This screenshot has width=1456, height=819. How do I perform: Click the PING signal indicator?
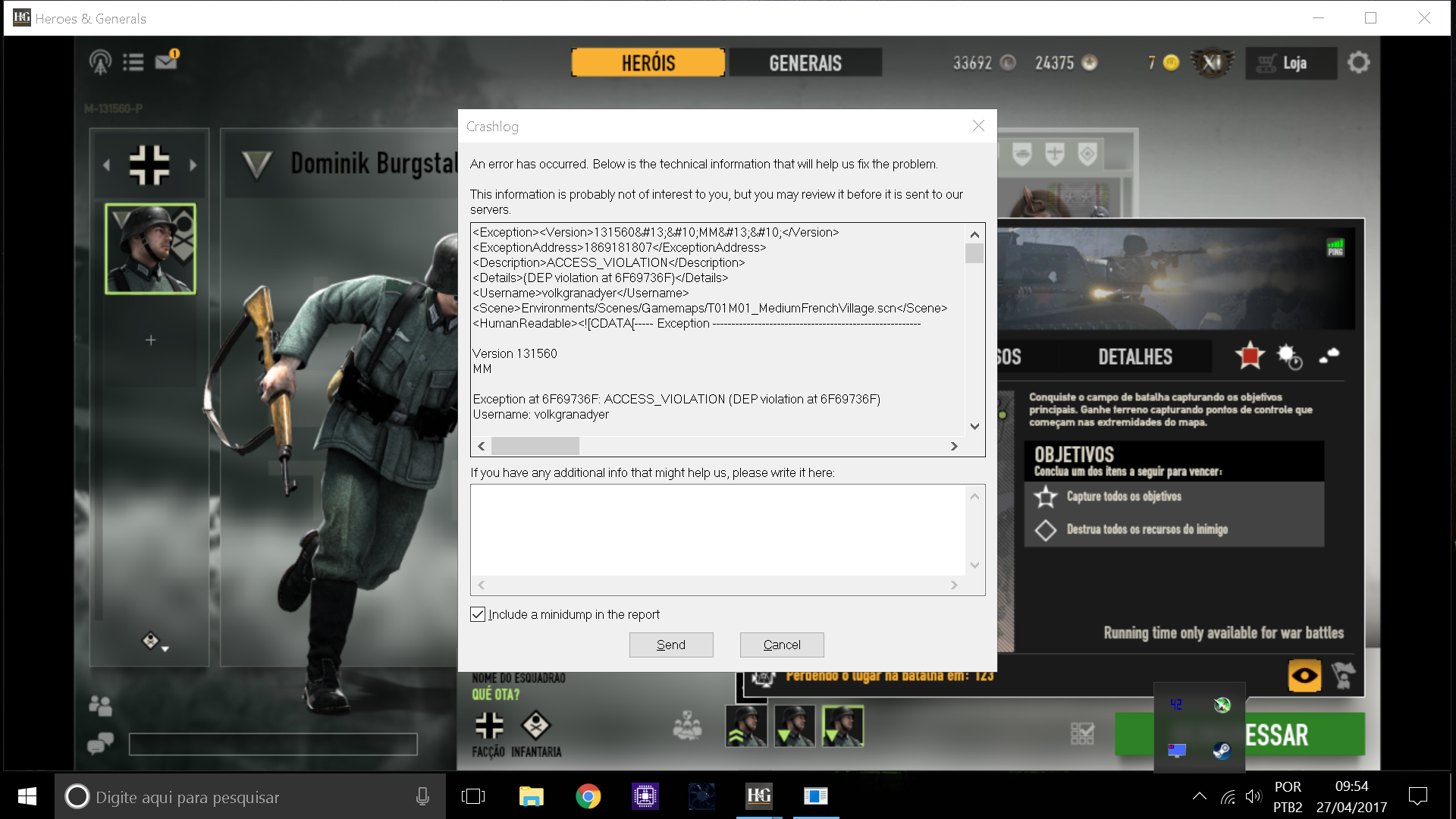pos(1335,247)
